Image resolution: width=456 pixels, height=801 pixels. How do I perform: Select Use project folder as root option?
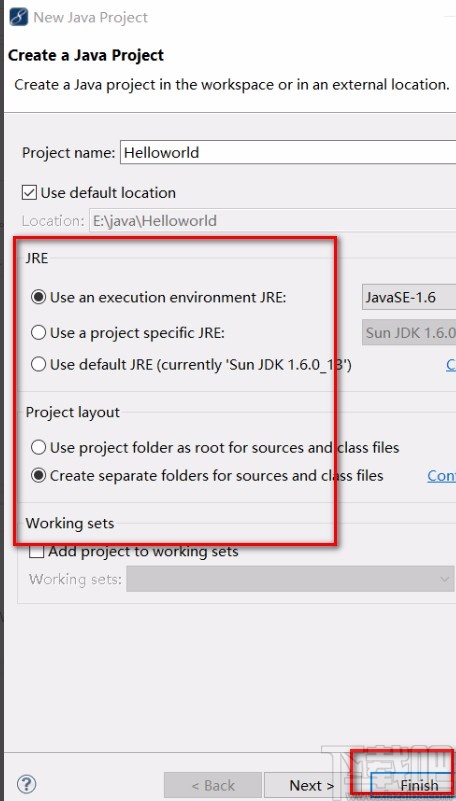(x=38, y=448)
